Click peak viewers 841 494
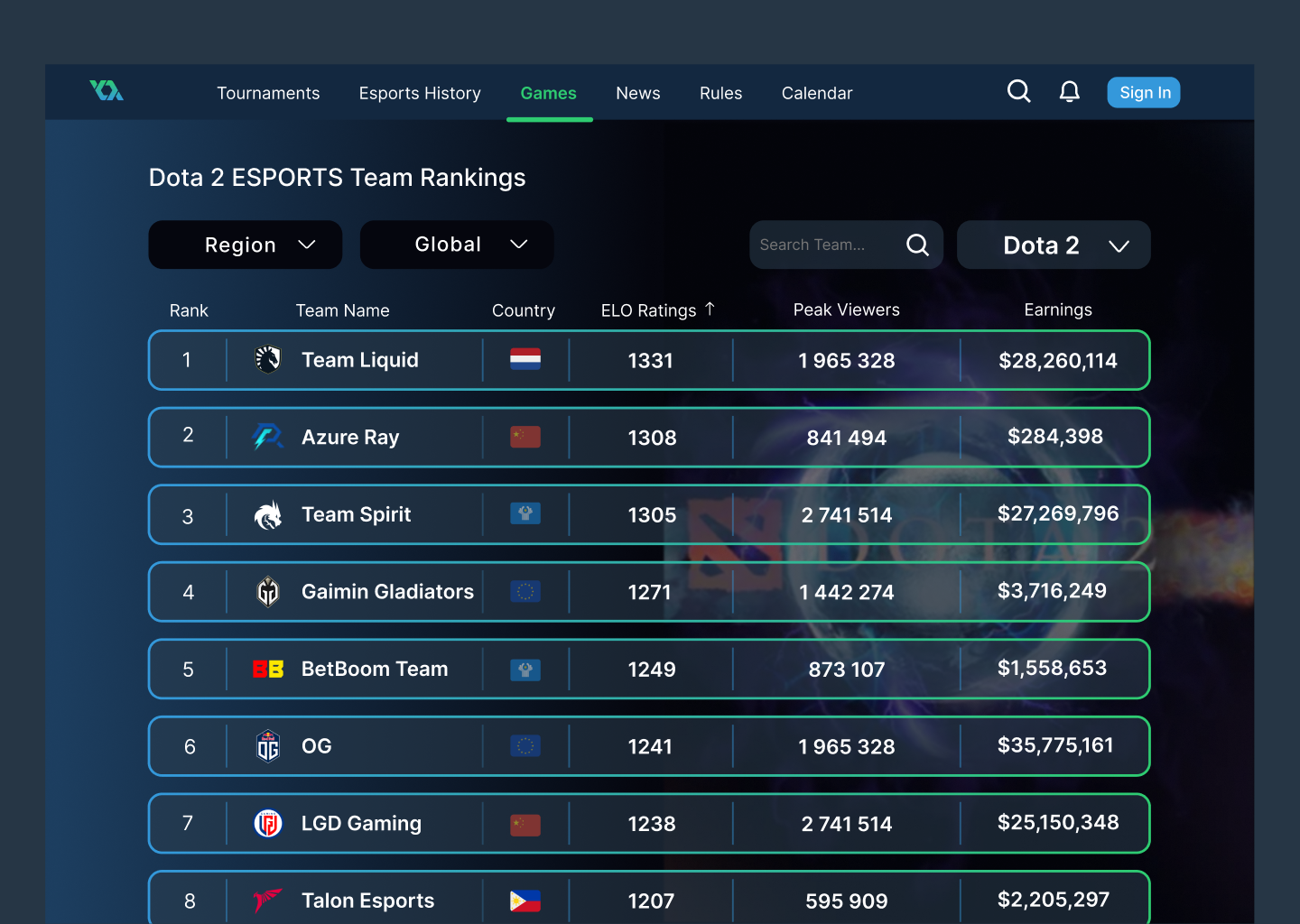 [x=847, y=438]
